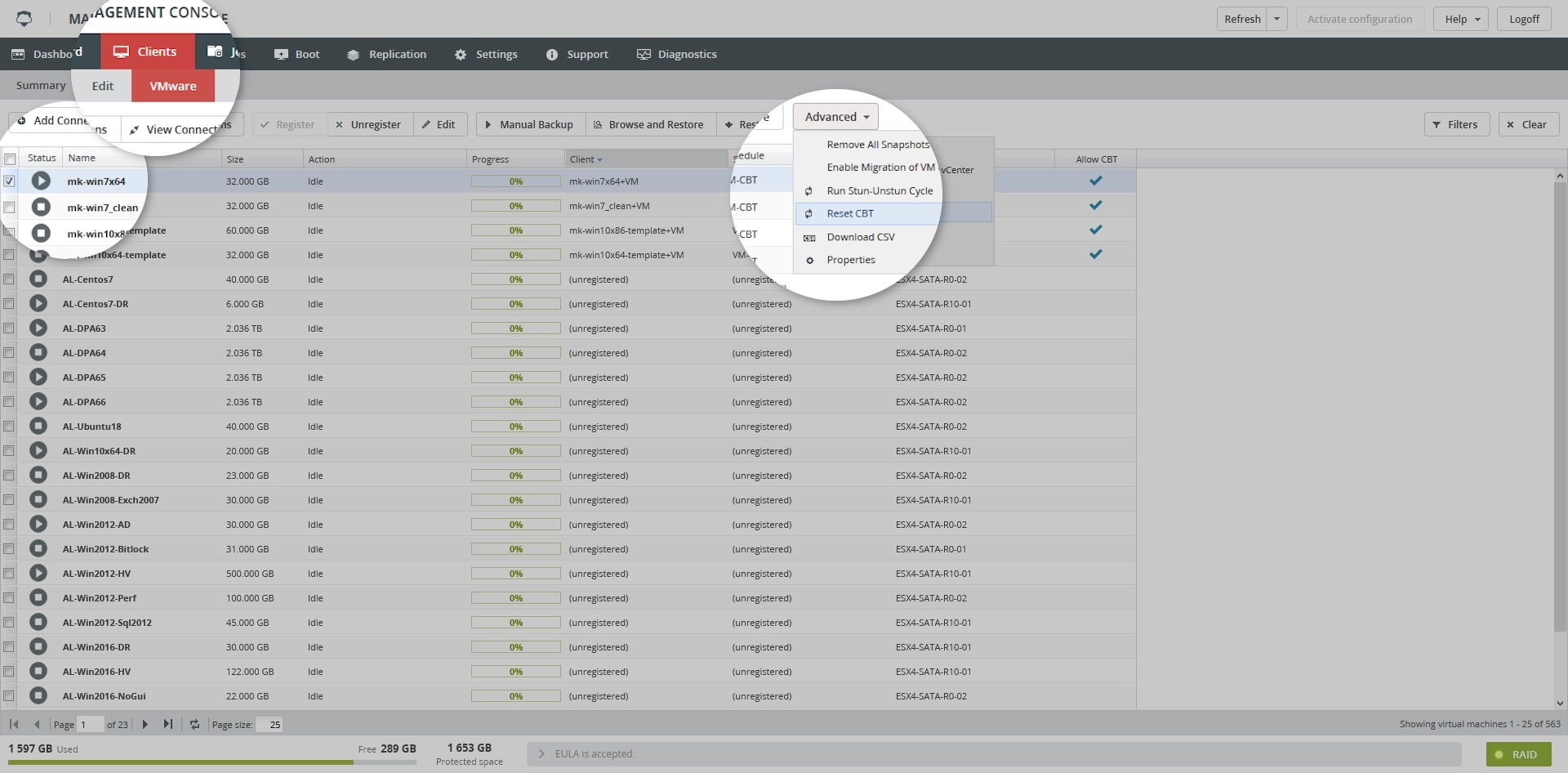Viewport: 1568px width, 773px height.
Task: Click the Clear filters button
Action: 1527,124
